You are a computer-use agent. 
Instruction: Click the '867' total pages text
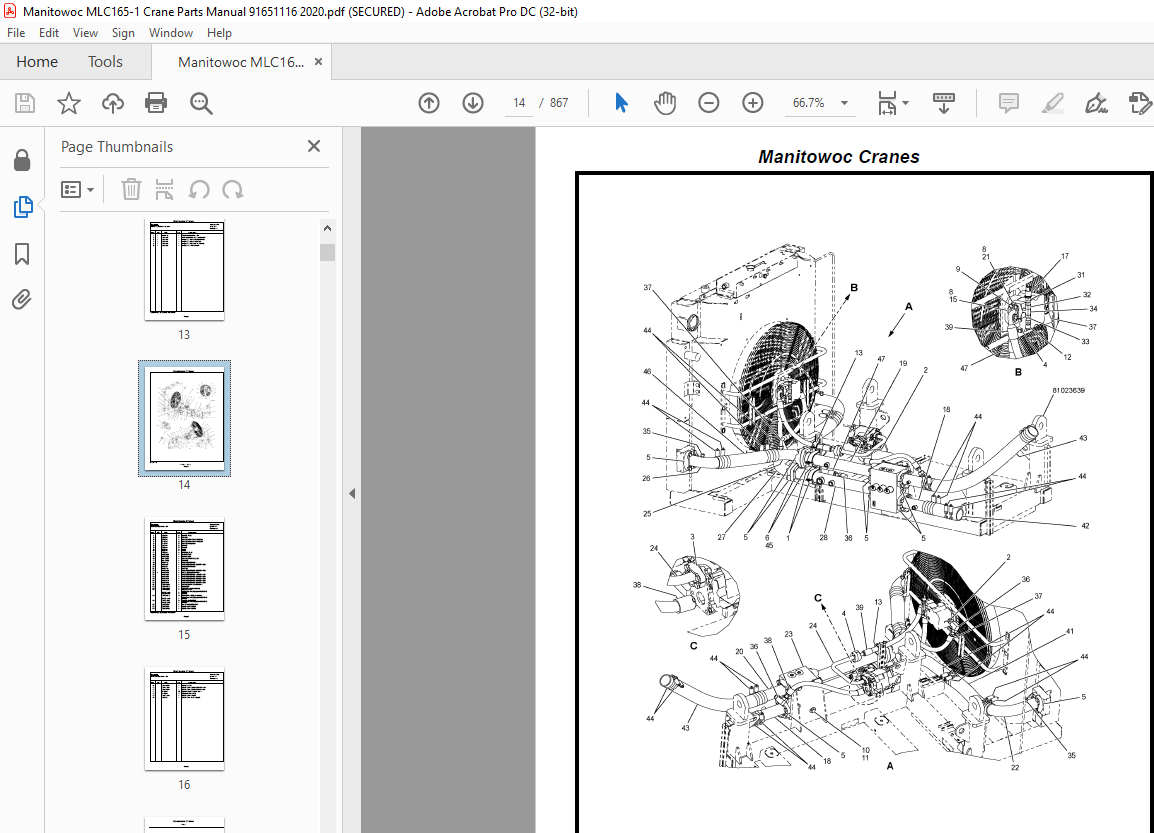pyautogui.click(x=559, y=103)
